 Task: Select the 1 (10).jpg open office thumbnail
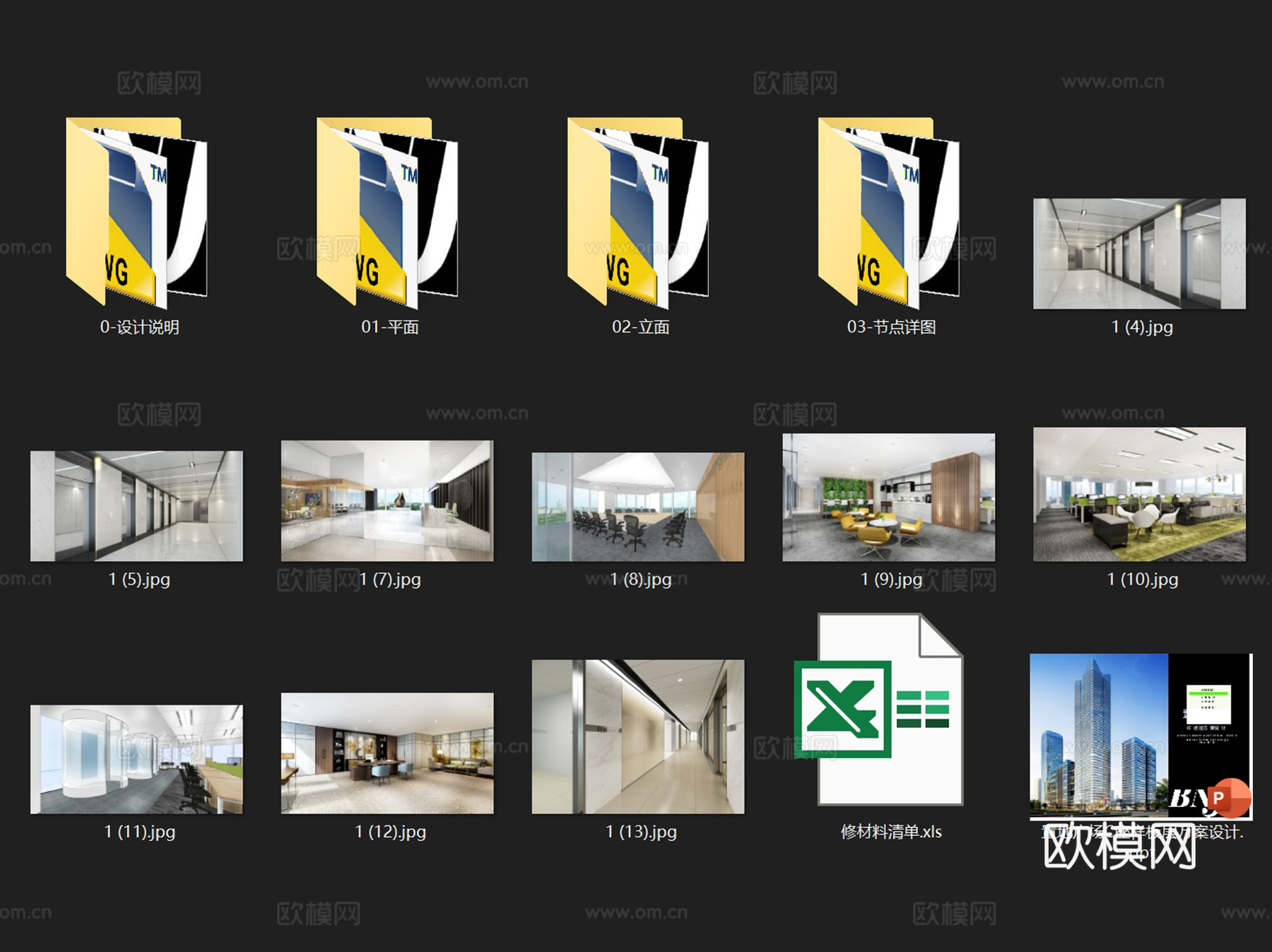tap(1139, 494)
